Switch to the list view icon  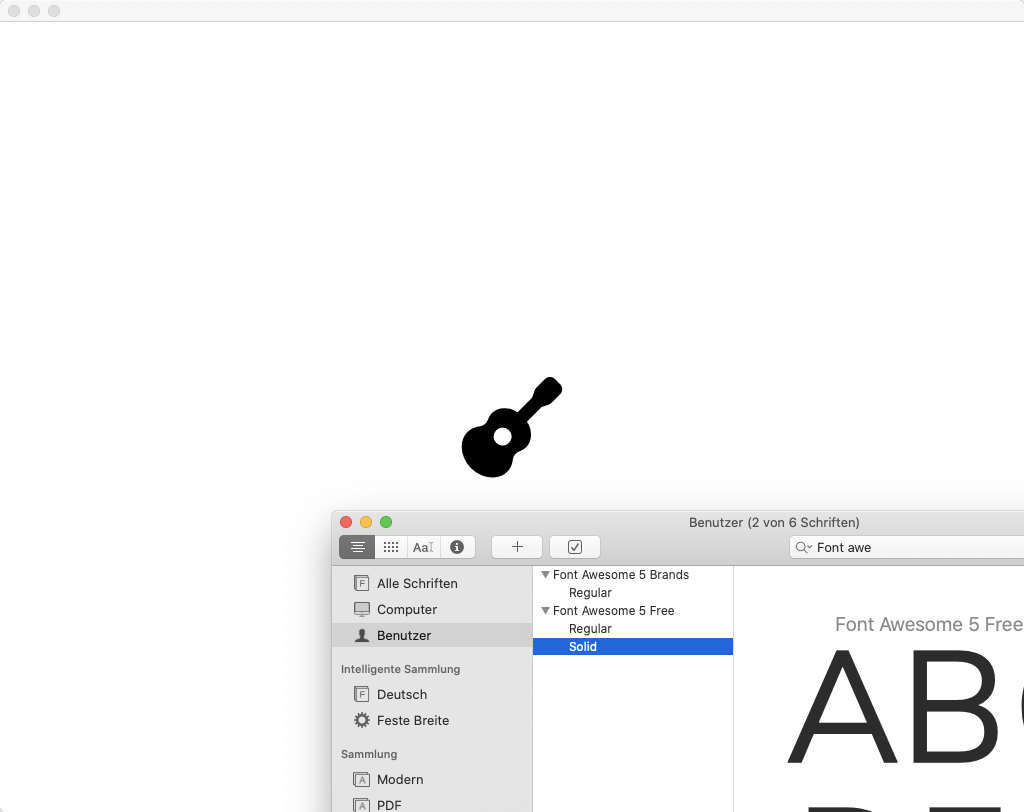[357, 547]
